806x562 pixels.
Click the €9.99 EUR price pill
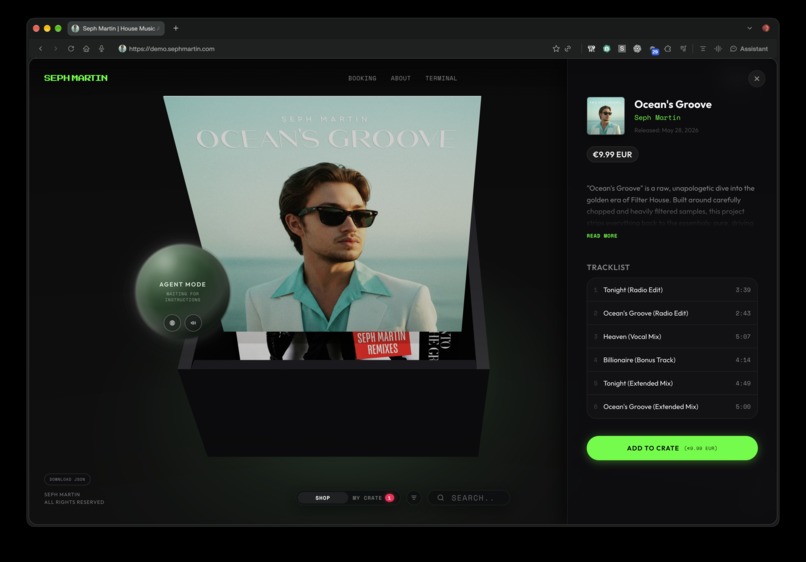612,154
